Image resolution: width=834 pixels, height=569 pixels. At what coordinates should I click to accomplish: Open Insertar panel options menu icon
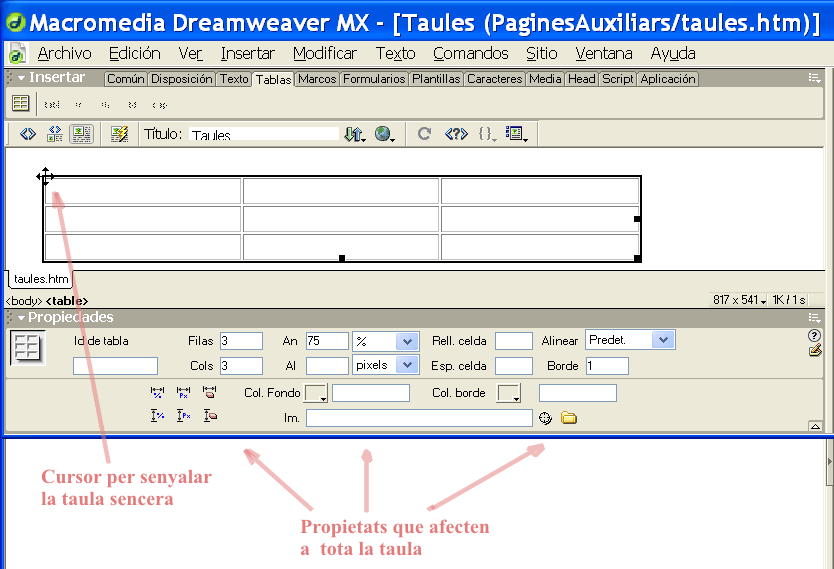click(814, 78)
